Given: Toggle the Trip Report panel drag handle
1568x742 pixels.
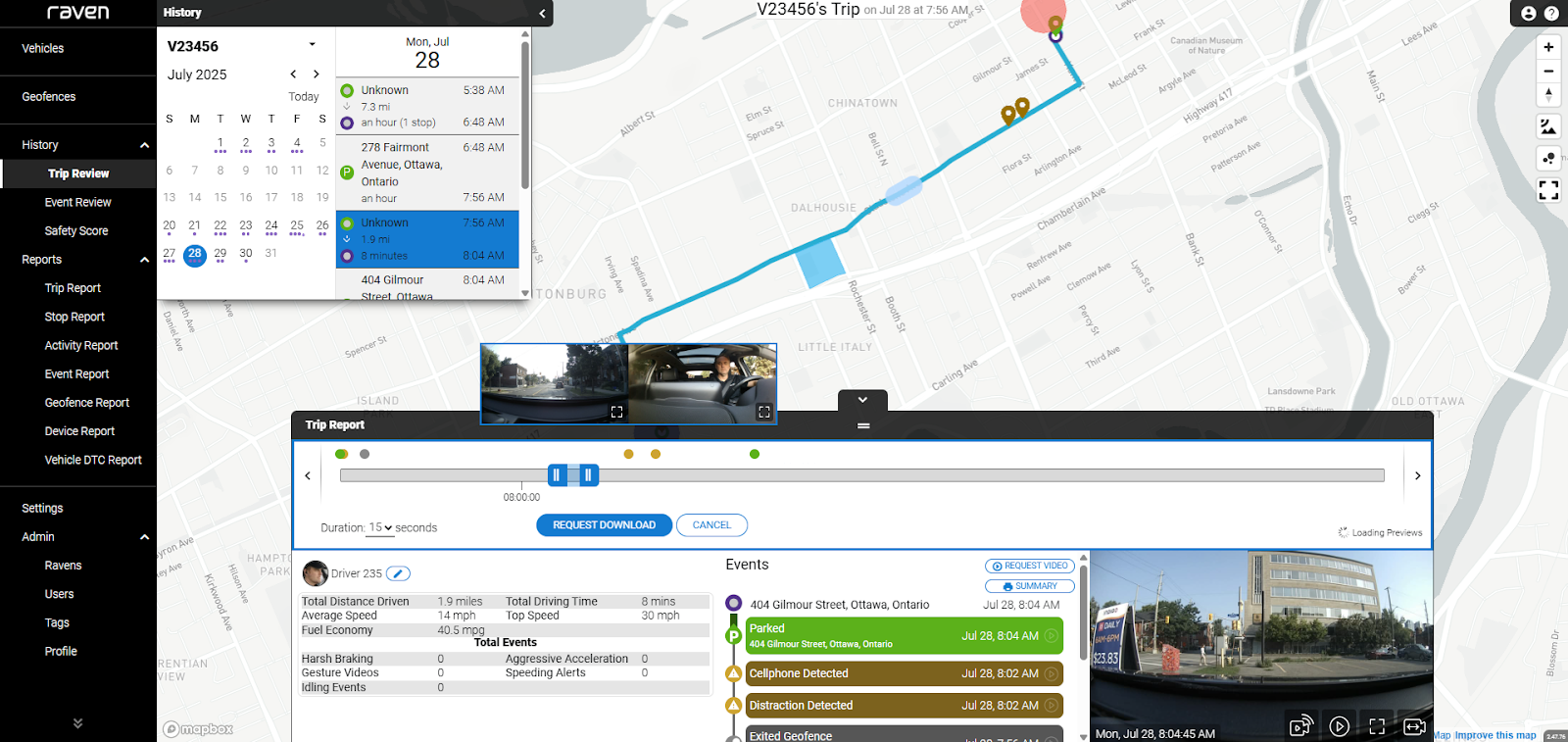Looking at the screenshot, I should (863, 425).
